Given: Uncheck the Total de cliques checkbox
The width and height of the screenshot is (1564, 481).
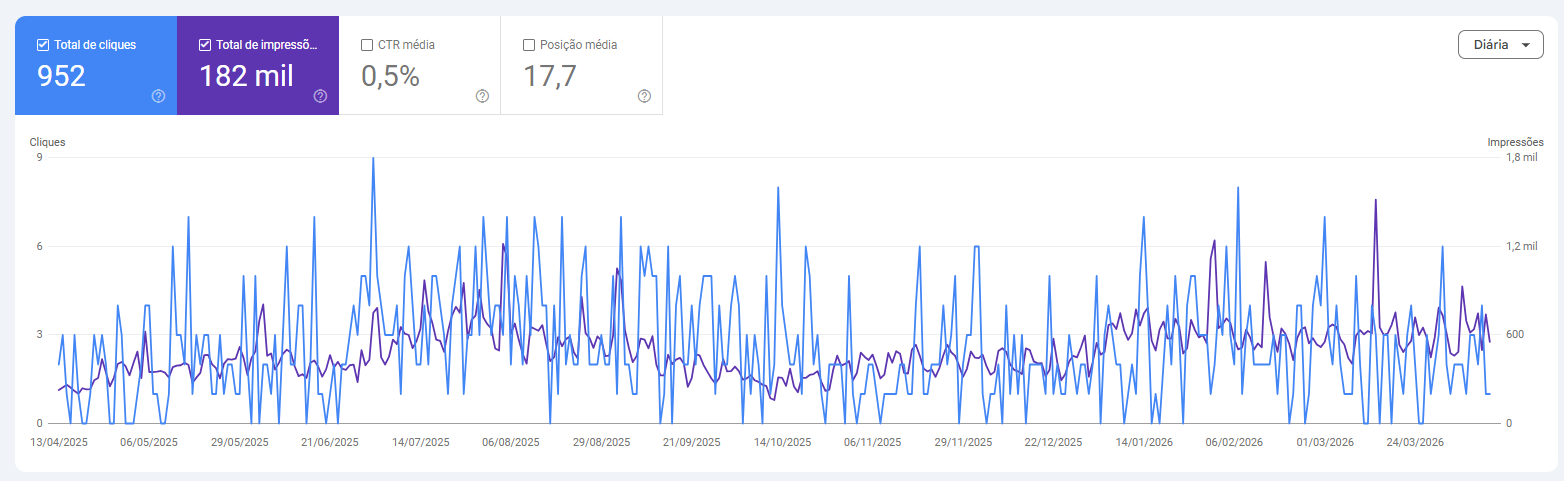Looking at the screenshot, I should click(x=43, y=45).
